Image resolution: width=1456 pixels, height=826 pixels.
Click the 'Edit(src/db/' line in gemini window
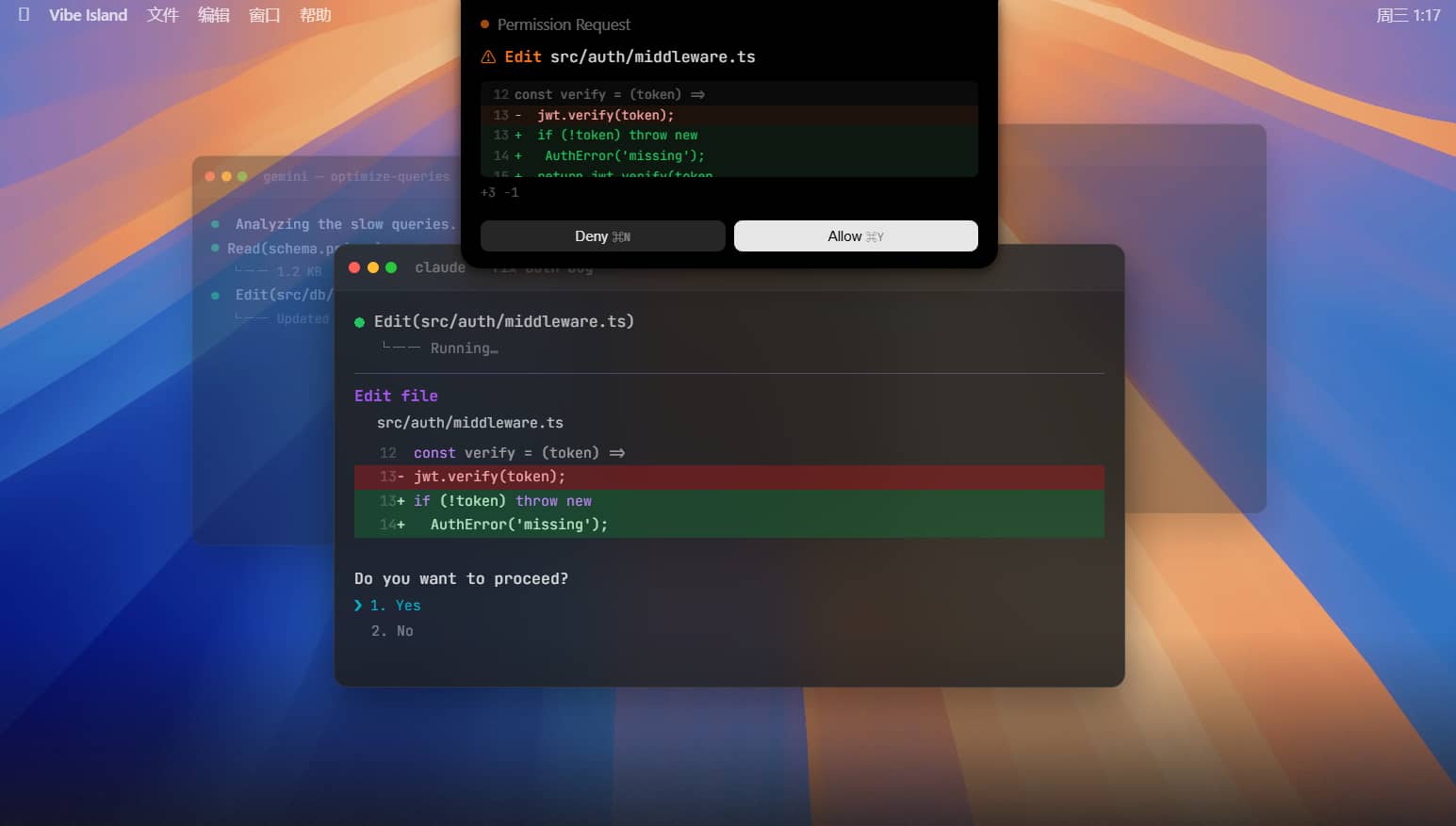point(284,295)
